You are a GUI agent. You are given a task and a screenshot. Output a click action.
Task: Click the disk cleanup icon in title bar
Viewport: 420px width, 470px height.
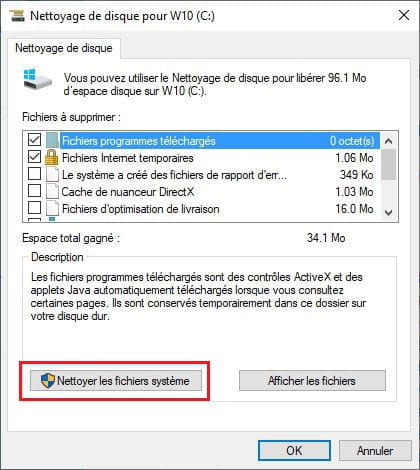[x=17, y=15]
